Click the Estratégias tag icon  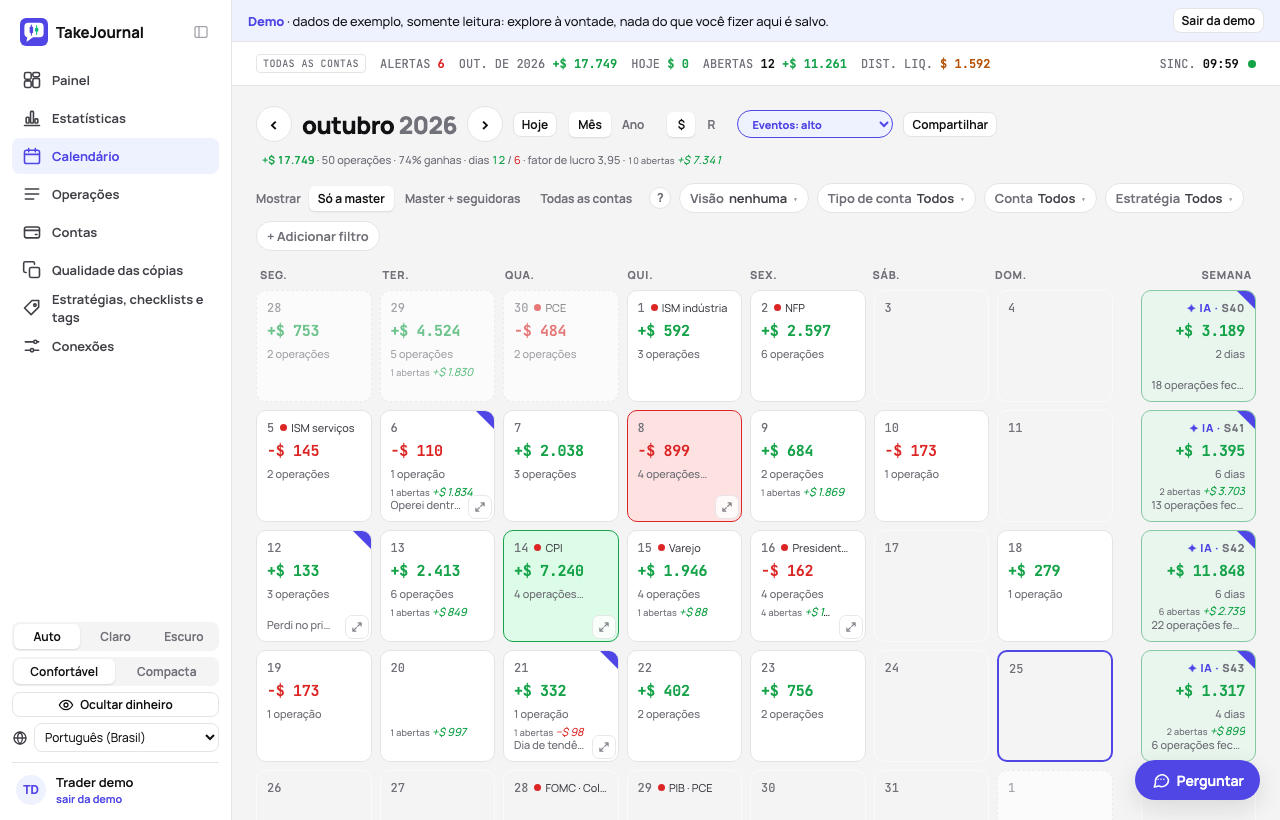coord(32,308)
